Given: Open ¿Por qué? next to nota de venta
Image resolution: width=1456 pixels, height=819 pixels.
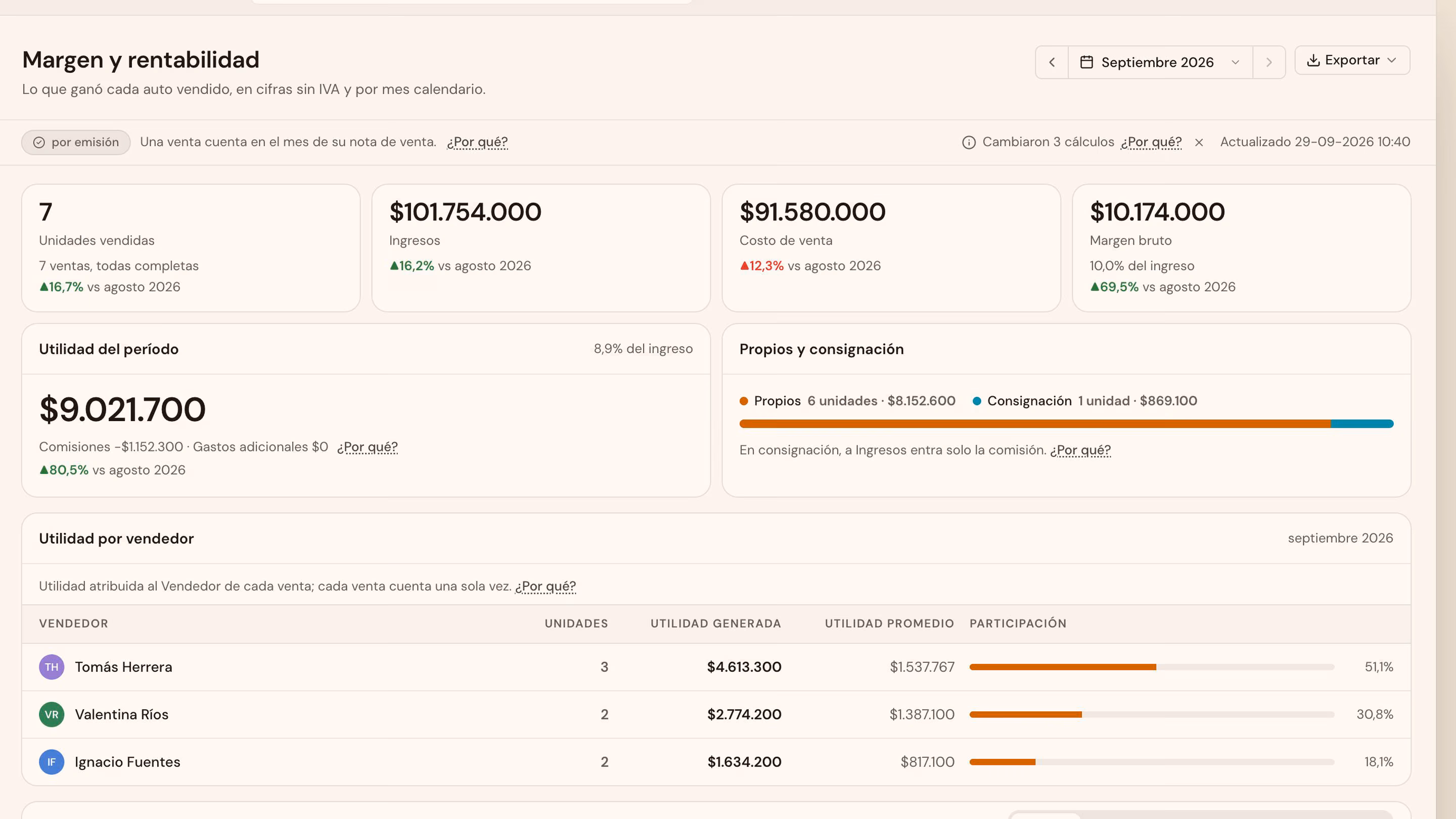Looking at the screenshot, I should [477, 142].
